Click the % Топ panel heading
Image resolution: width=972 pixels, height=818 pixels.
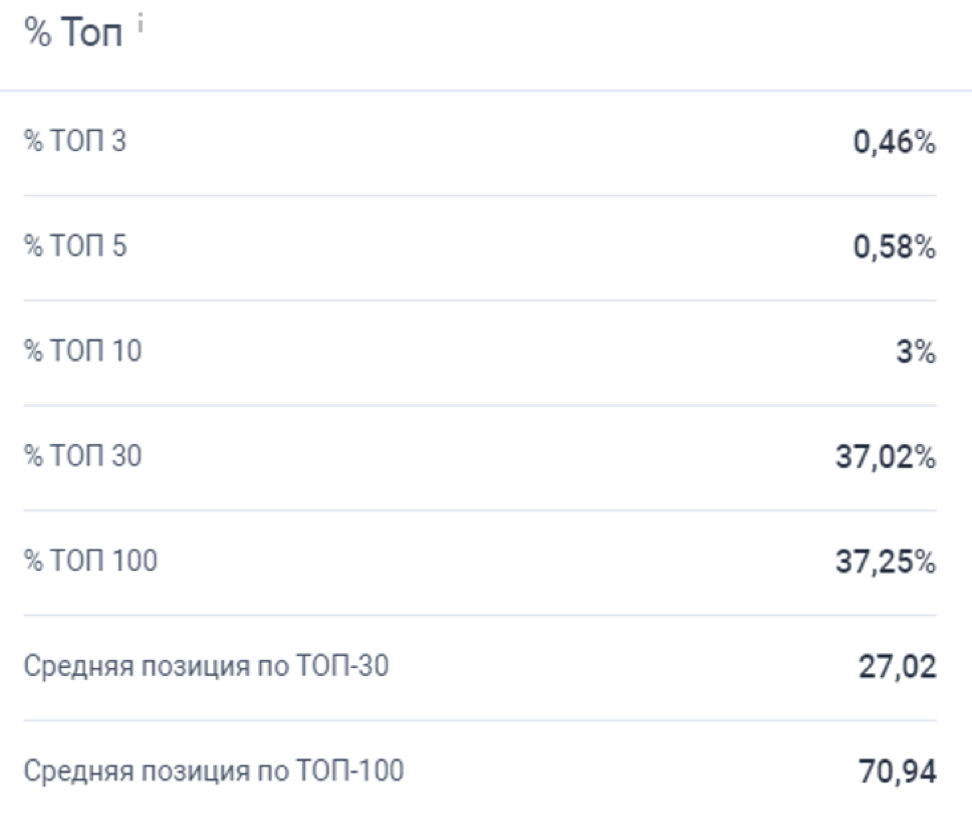coord(75,36)
